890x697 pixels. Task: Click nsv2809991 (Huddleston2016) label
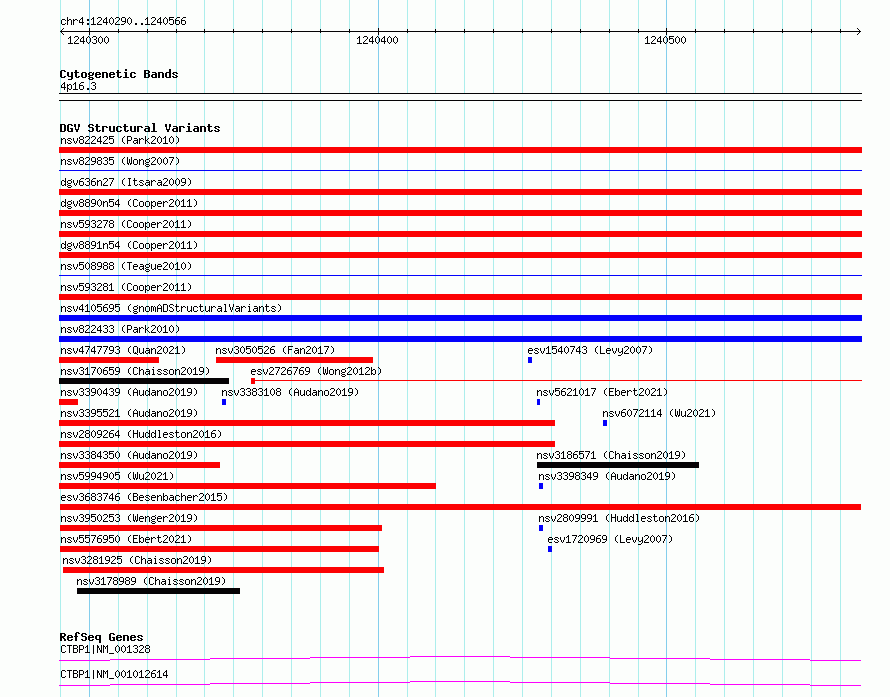[x=619, y=518]
